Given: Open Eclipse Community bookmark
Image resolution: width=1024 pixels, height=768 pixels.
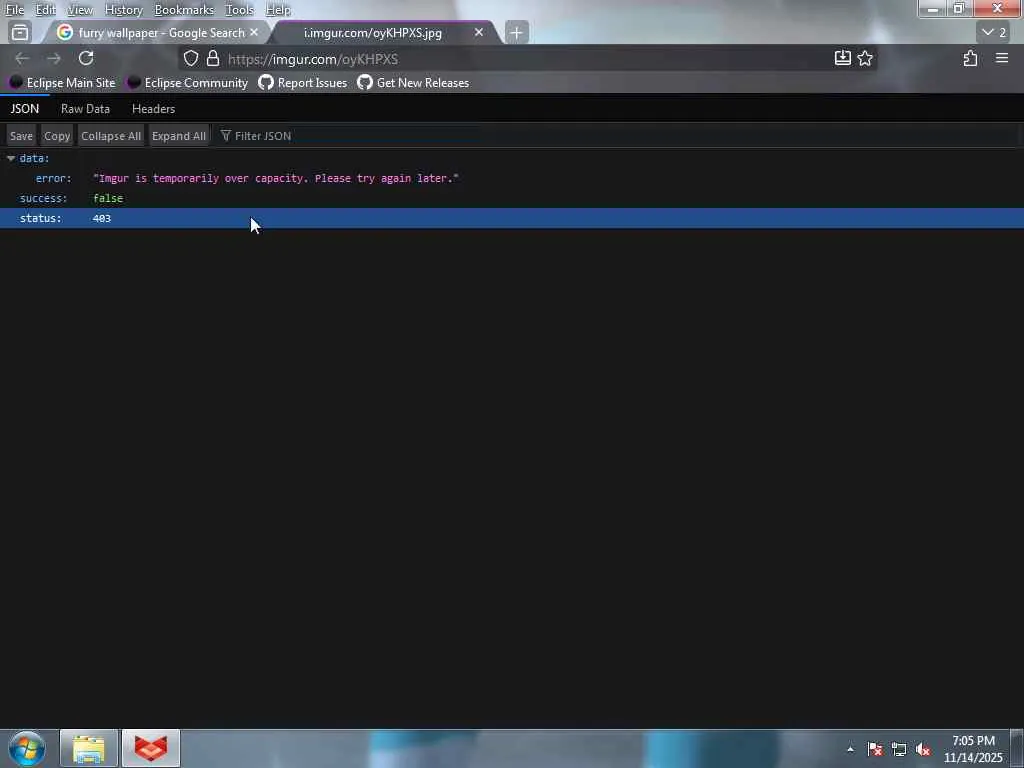Looking at the screenshot, I should [x=188, y=83].
